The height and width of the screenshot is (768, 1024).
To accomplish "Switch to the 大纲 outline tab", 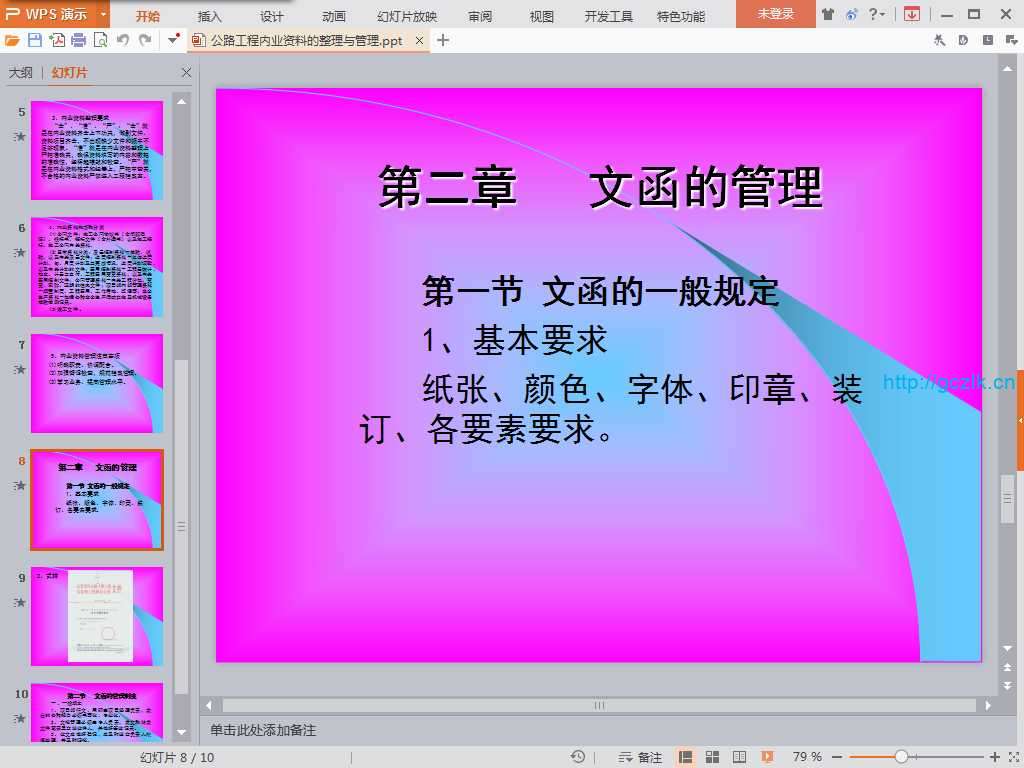I will click(21, 73).
